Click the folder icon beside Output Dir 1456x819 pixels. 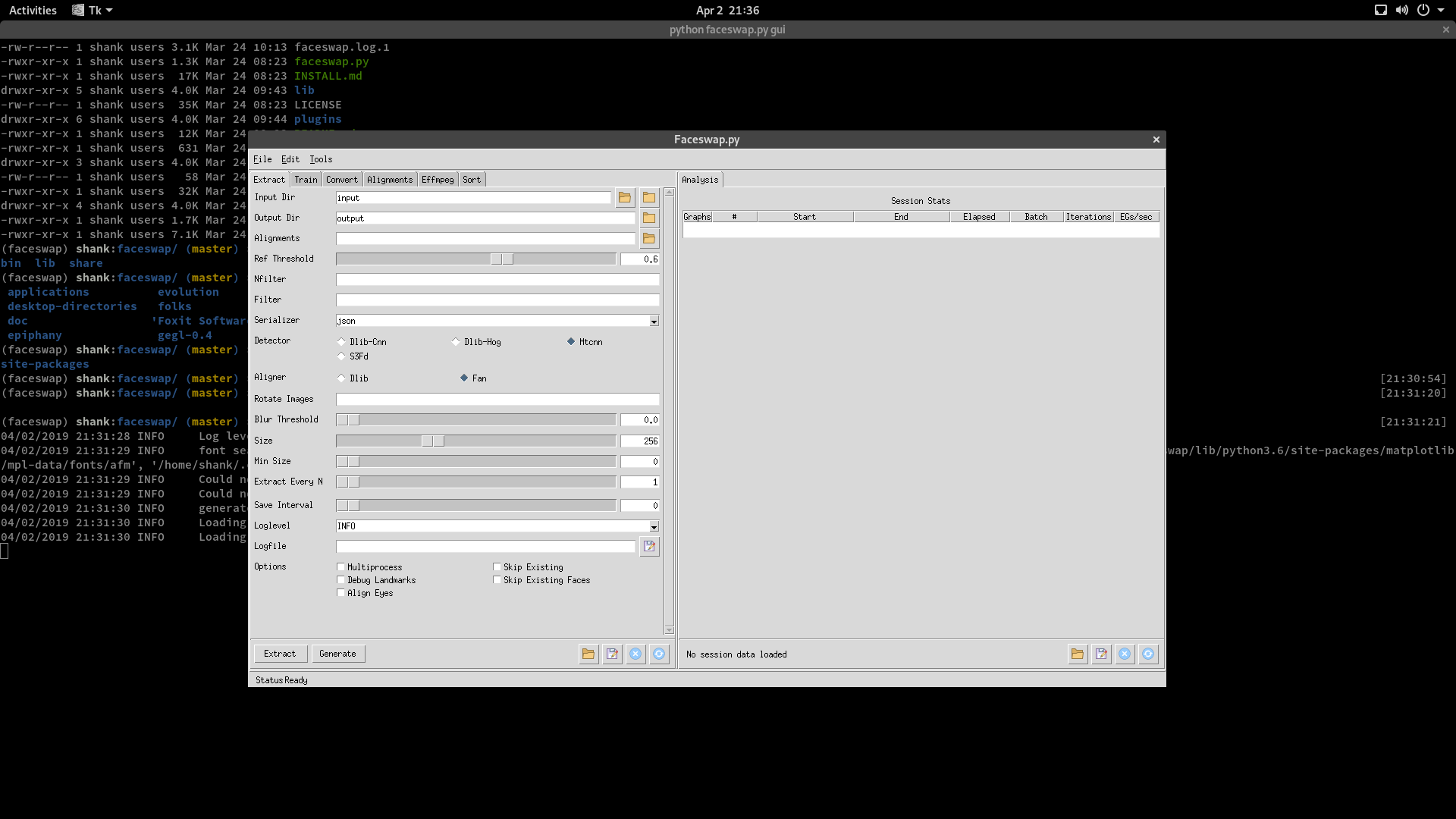click(649, 218)
